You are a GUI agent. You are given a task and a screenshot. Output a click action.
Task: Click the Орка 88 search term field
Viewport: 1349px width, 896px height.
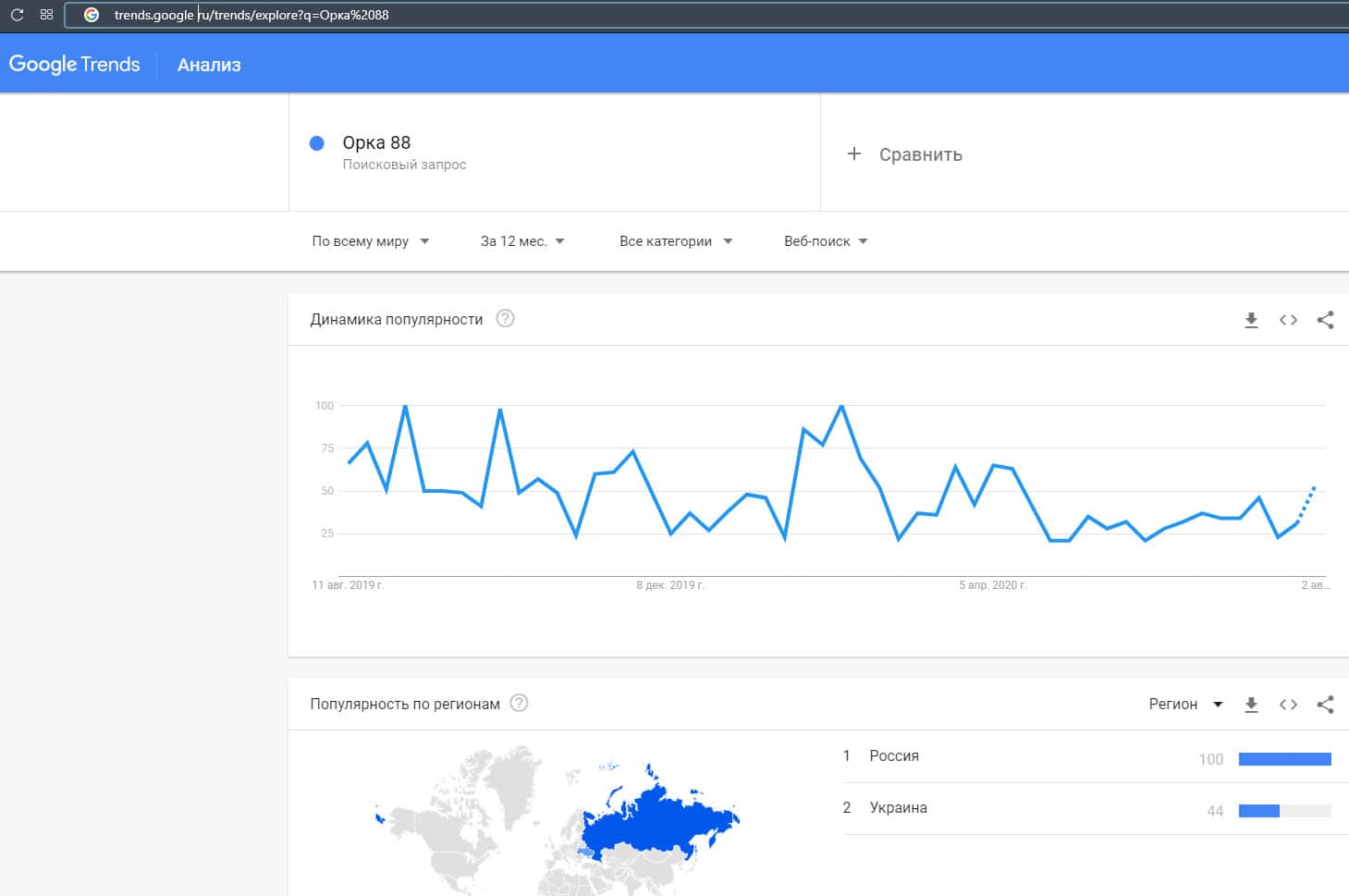click(376, 143)
